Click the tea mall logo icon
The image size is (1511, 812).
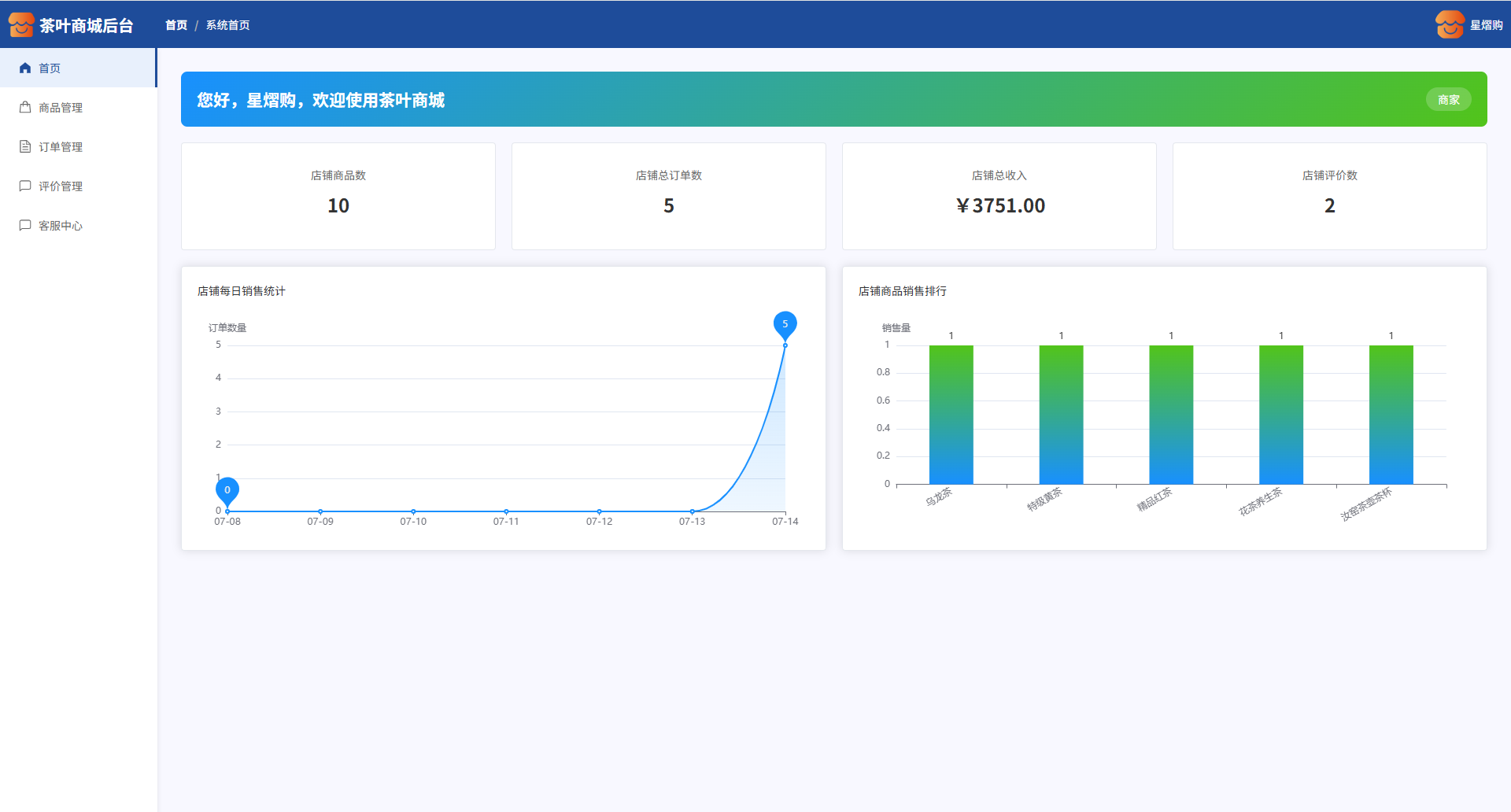(x=21, y=25)
